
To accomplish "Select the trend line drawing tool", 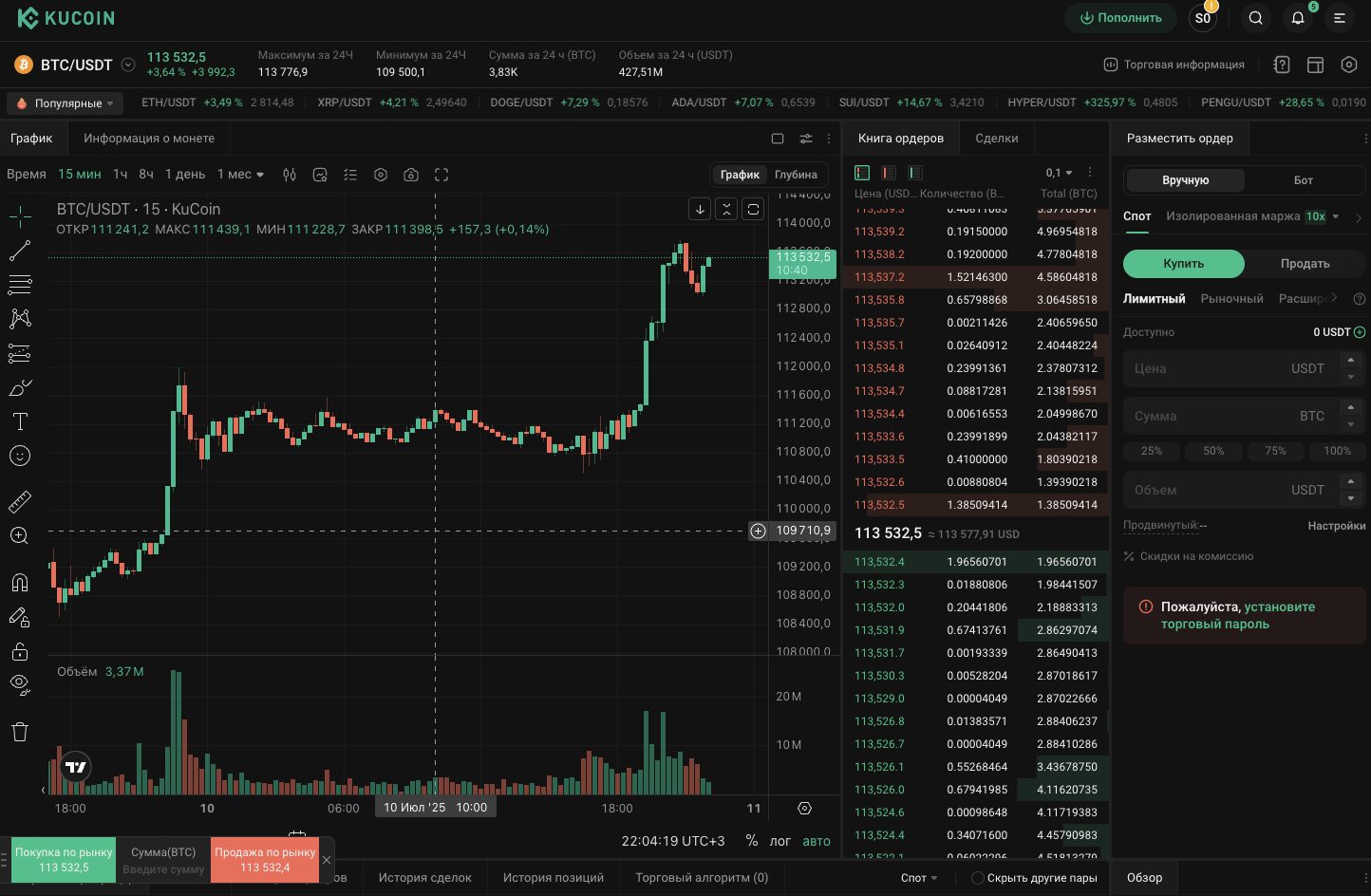I will pos(20,251).
